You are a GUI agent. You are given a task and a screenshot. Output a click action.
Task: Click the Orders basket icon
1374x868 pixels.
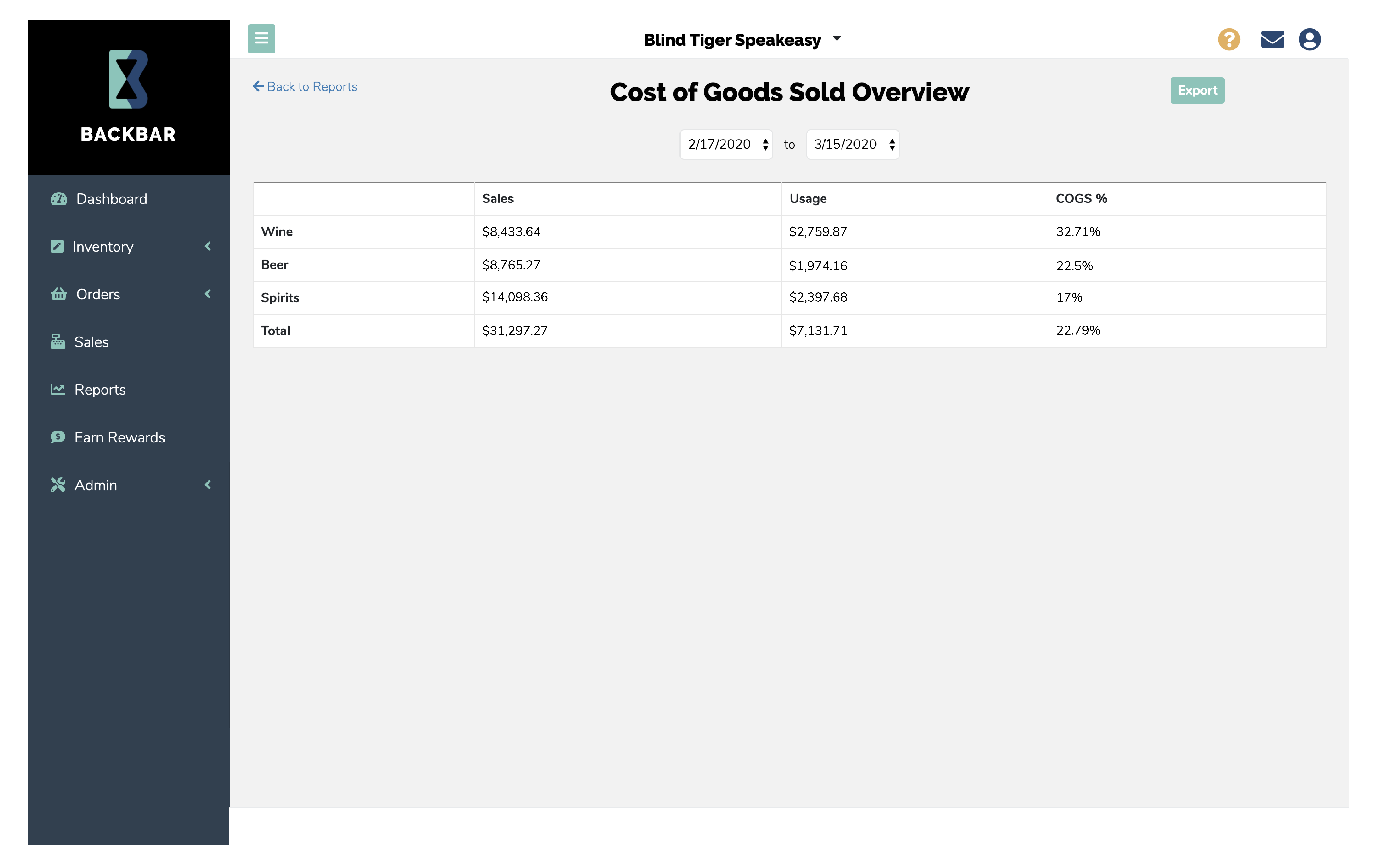(59, 294)
